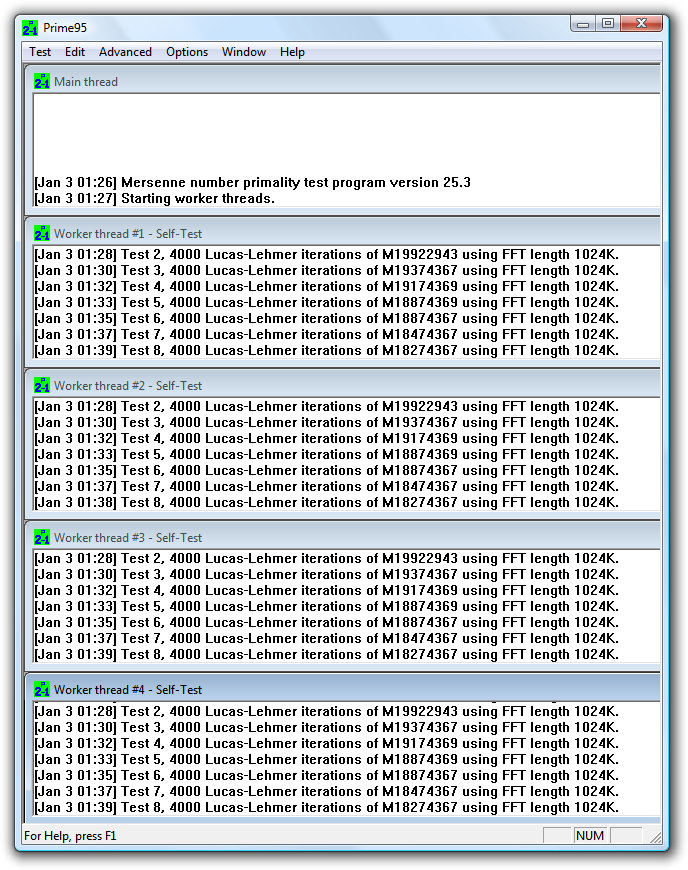Open the Window menu

244,52
